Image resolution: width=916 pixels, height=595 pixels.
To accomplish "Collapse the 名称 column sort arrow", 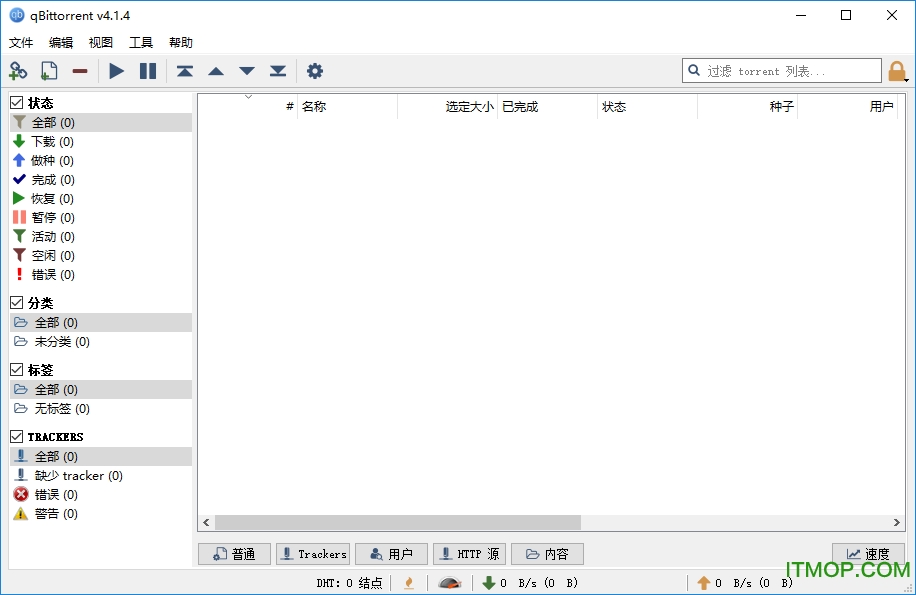I will tap(248, 97).
